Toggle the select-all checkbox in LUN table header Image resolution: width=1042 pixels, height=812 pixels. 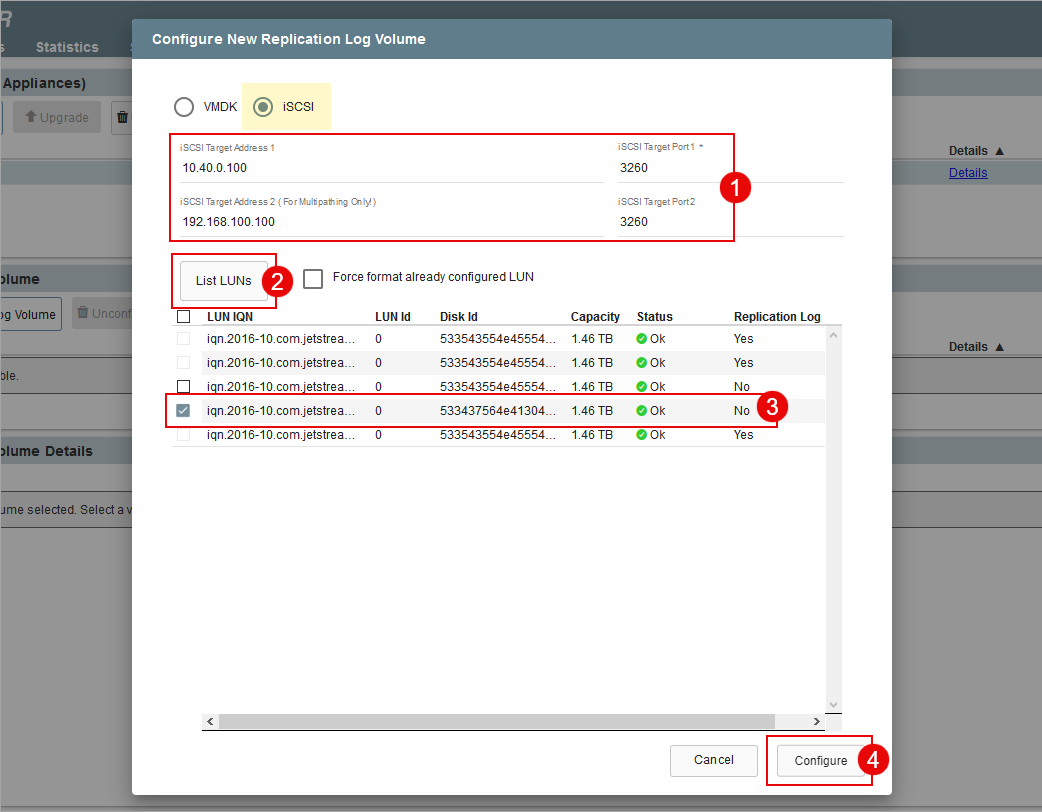point(183,317)
